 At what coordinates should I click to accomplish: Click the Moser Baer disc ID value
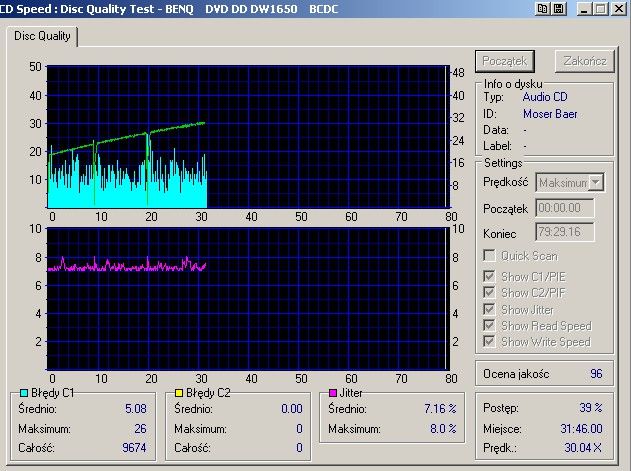[x=550, y=114]
